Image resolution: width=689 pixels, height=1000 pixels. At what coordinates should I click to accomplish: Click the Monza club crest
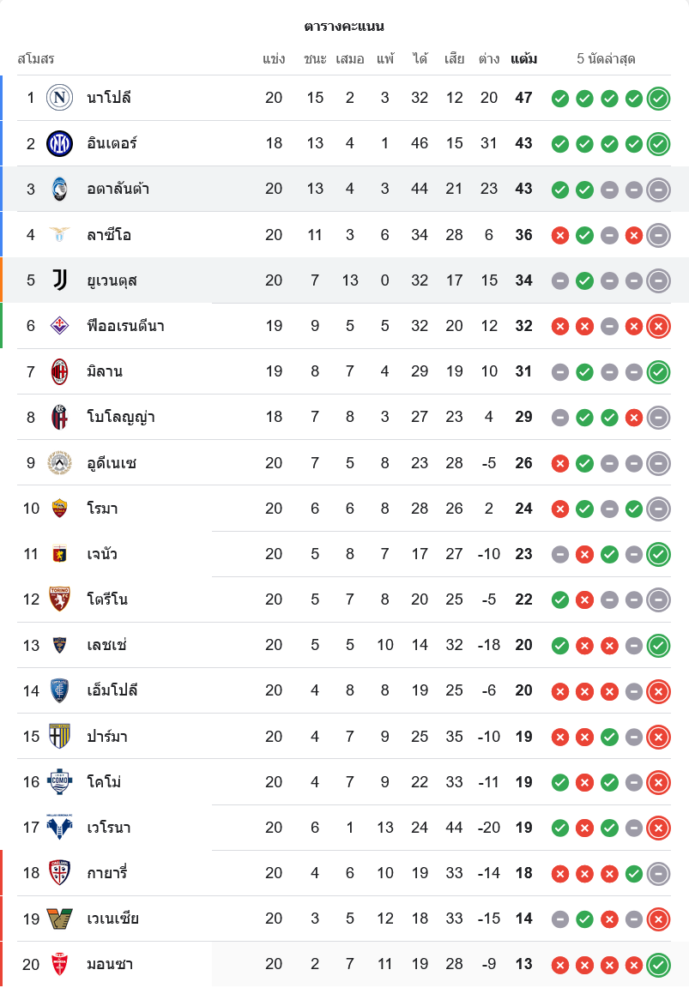pos(60,964)
